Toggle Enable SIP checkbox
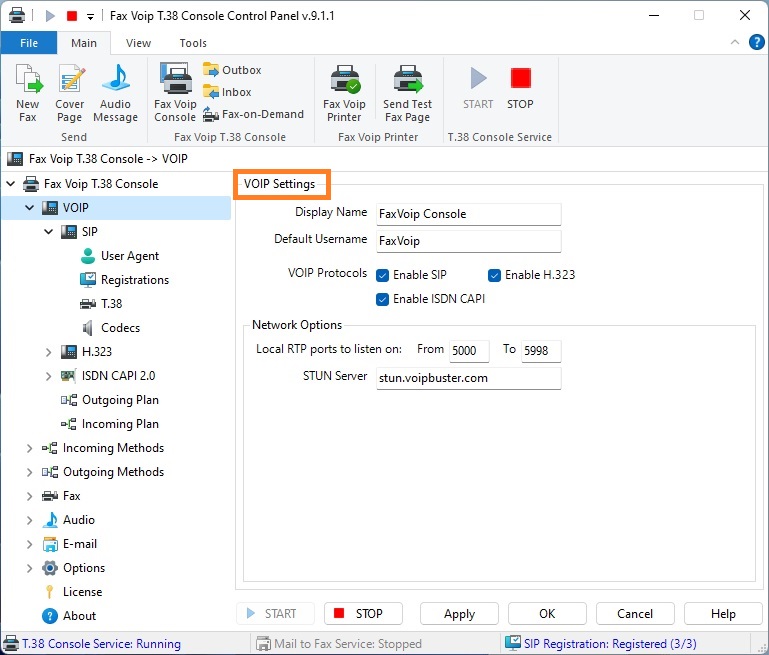The width and height of the screenshot is (769, 655). pyautogui.click(x=383, y=275)
